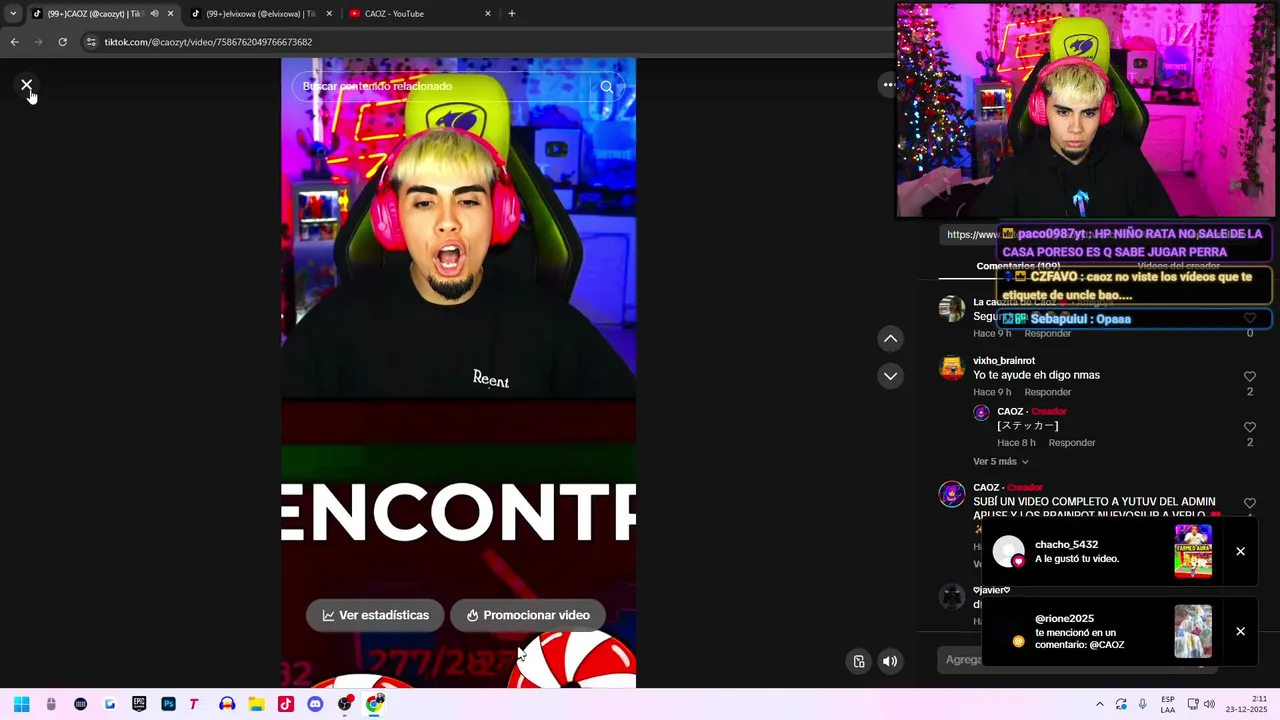Open File Explorer from taskbar
The height and width of the screenshot is (720, 1280).
256,704
